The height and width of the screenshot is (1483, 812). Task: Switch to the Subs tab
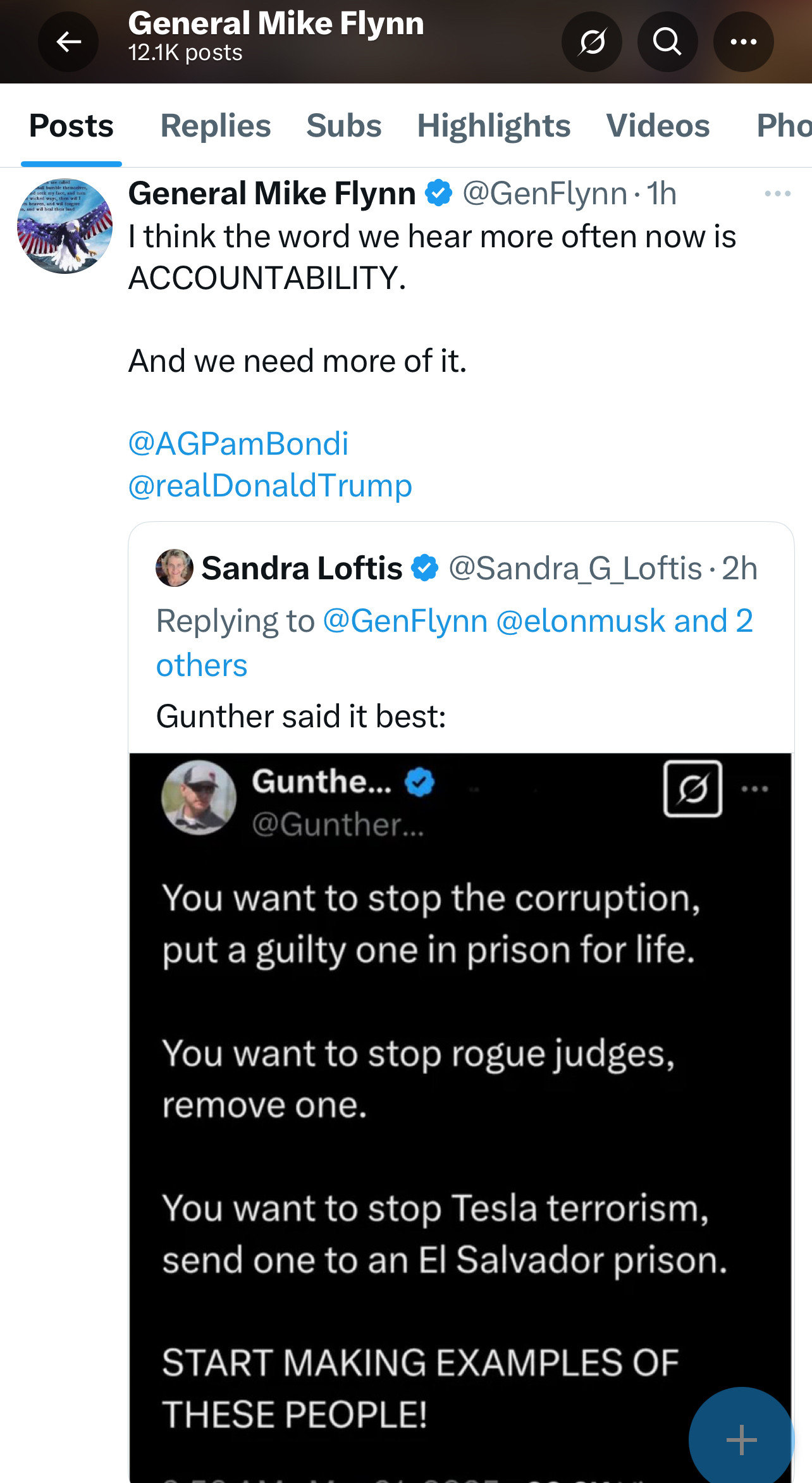[343, 126]
